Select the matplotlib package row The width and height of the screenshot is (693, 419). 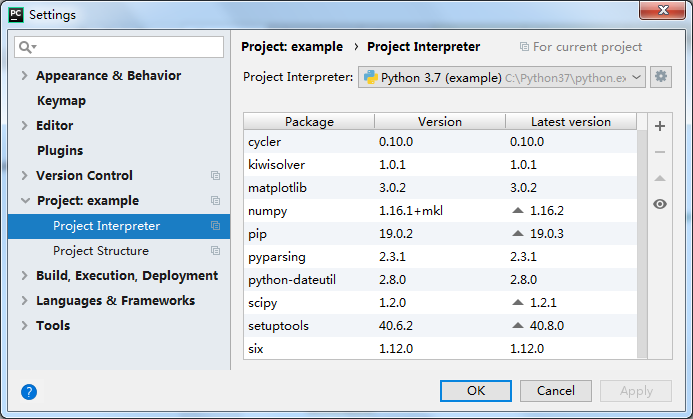(x=440, y=187)
